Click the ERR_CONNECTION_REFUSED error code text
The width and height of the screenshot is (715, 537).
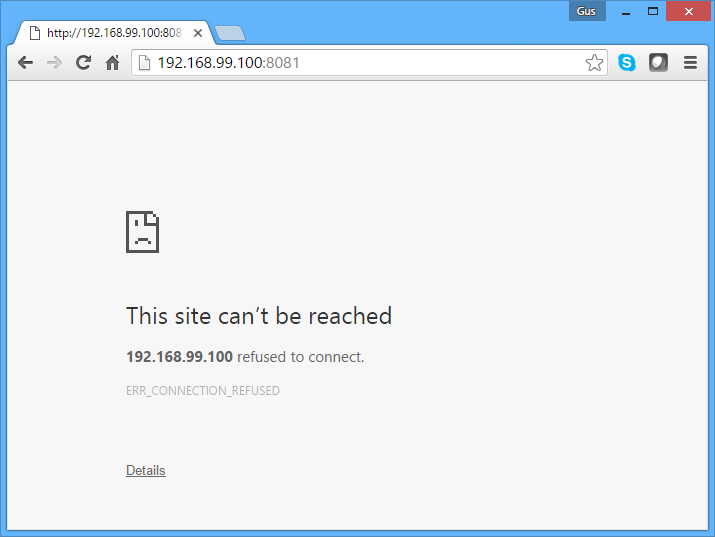(203, 391)
